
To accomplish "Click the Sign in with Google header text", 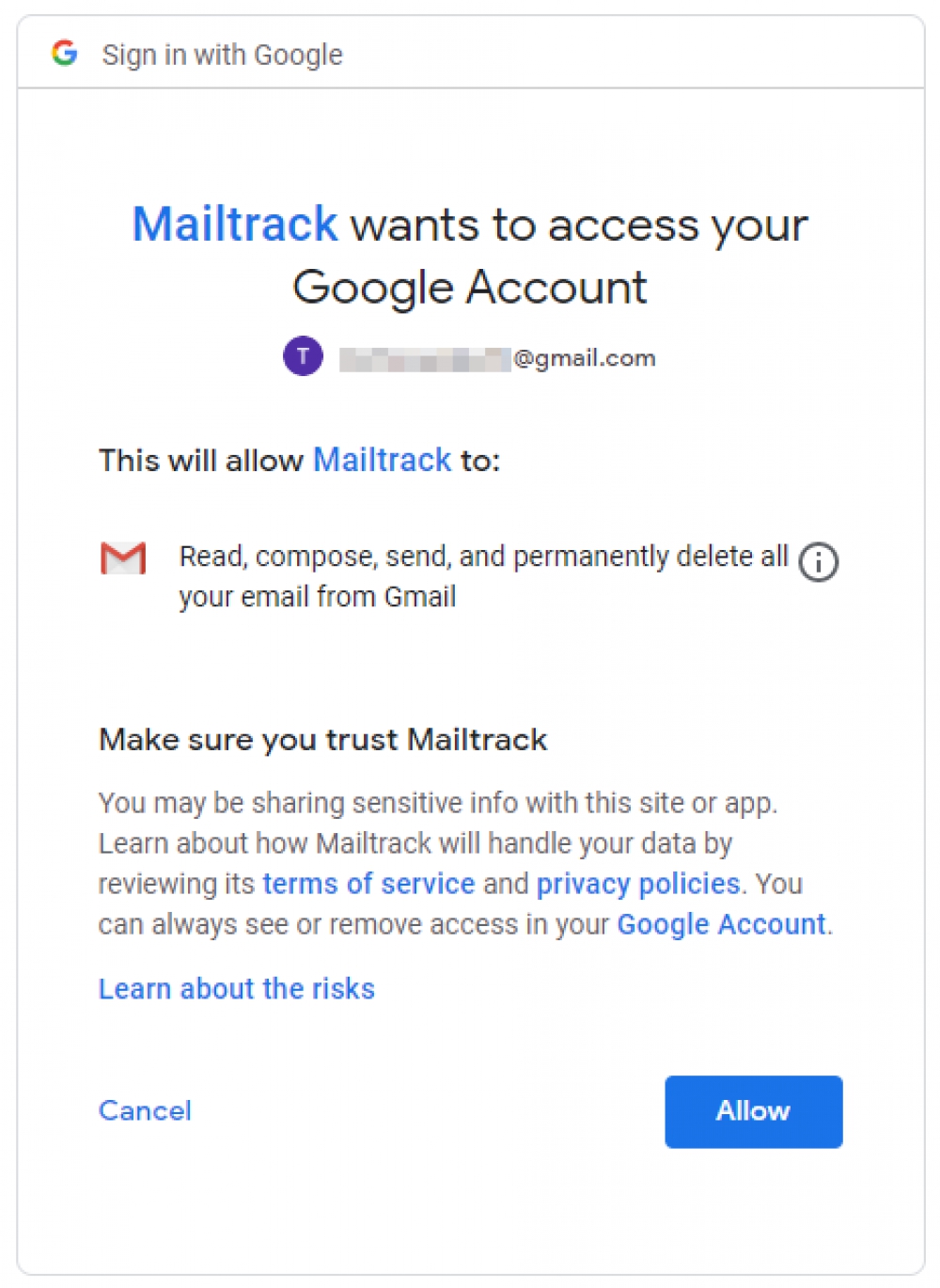I will tap(223, 55).
